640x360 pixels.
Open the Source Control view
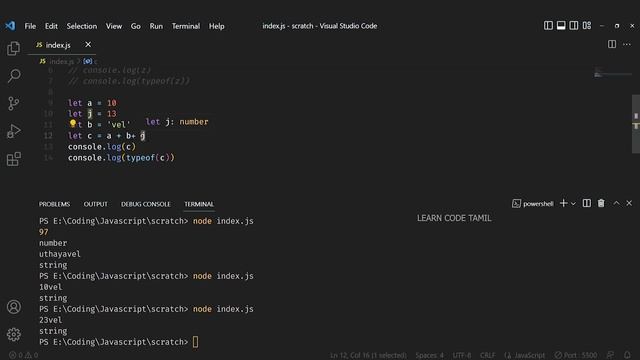pos(13,103)
